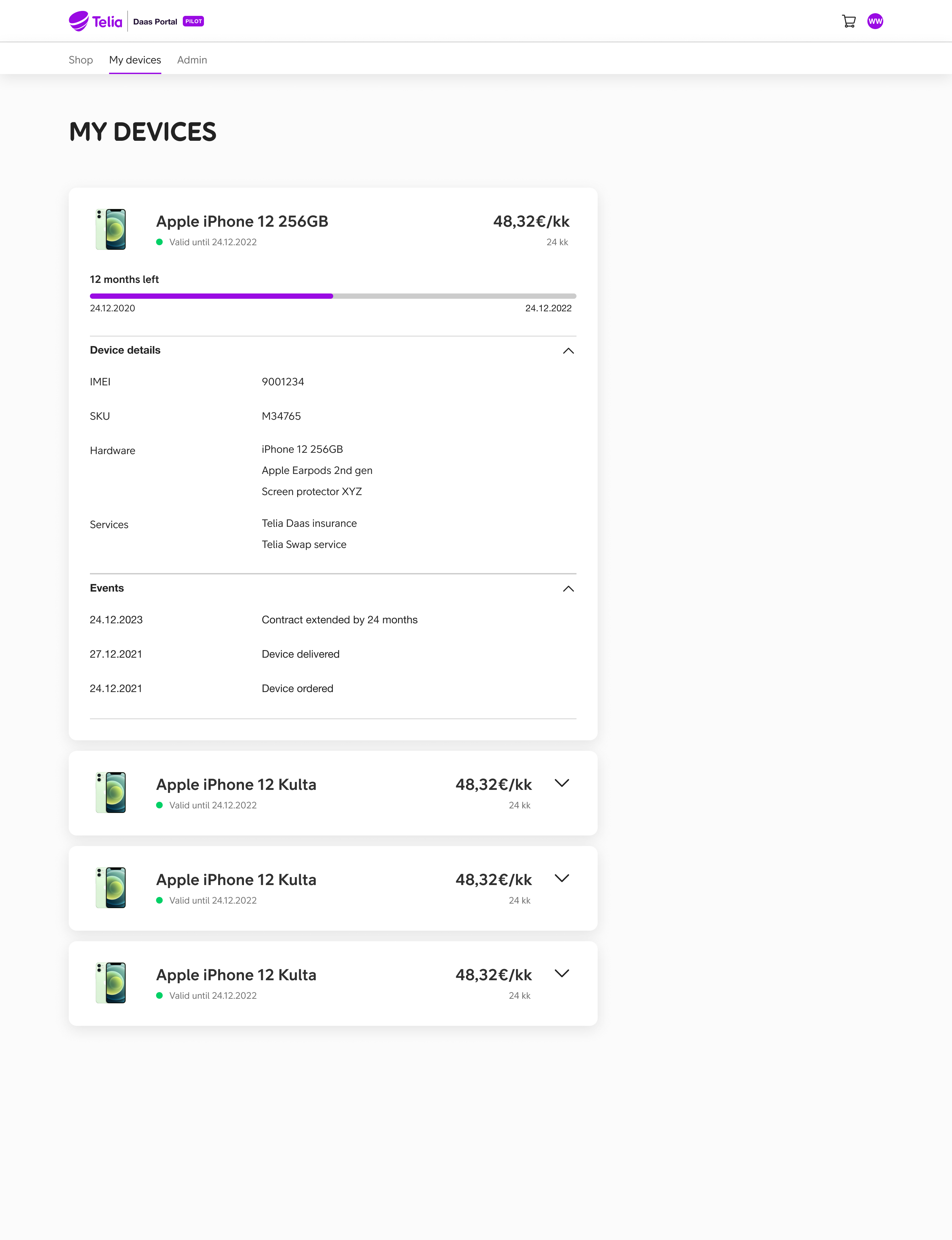Click the second Apple iPhone 12 Kulta title
The height and width of the screenshot is (1240, 952).
click(x=236, y=880)
